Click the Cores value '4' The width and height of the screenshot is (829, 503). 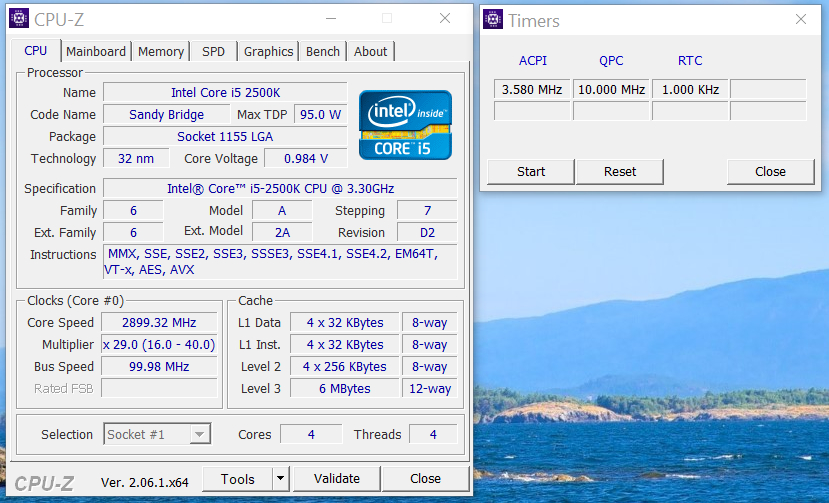click(x=311, y=434)
